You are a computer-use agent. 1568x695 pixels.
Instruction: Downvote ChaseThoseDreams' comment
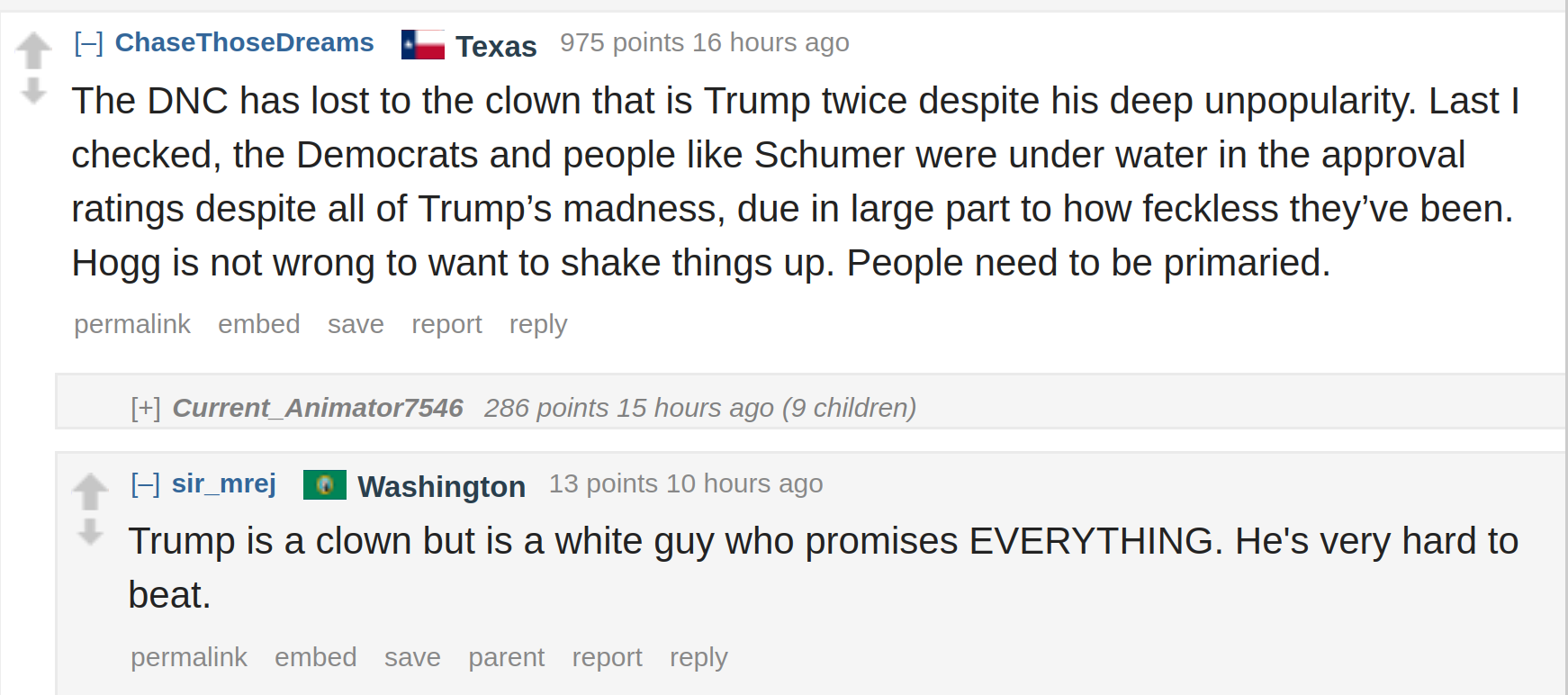(x=33, y=90)
